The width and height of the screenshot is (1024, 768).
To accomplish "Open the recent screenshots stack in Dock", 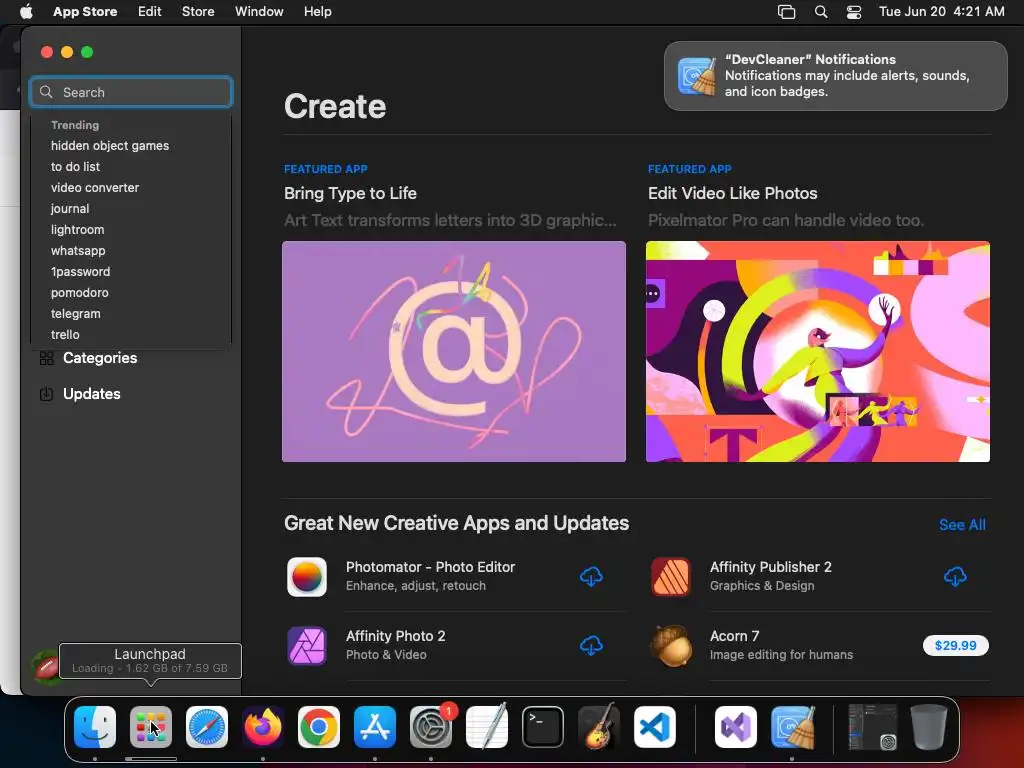I will [x=872, y=727].
